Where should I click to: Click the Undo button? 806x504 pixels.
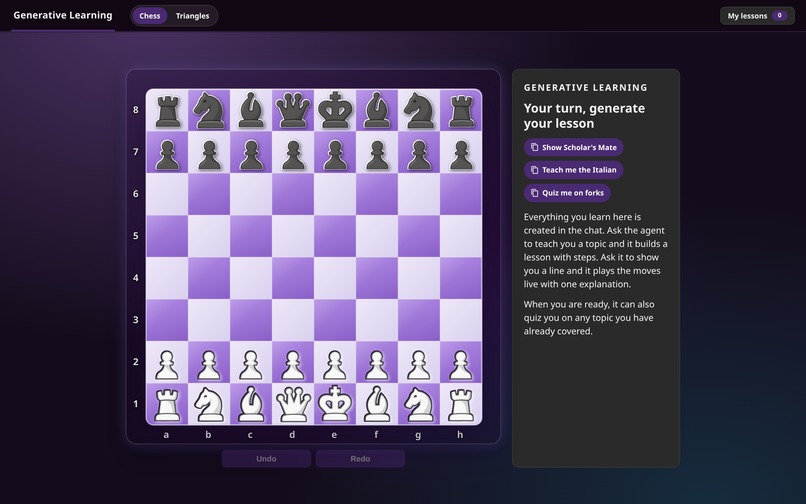pyautogui.click(x=266, y=459)
